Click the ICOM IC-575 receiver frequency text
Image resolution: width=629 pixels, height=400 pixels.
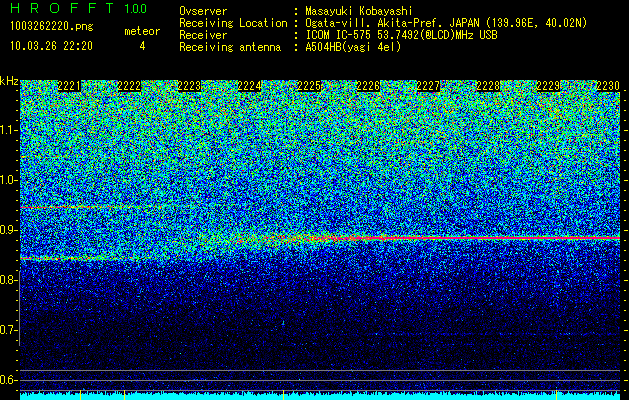[401, 35]
